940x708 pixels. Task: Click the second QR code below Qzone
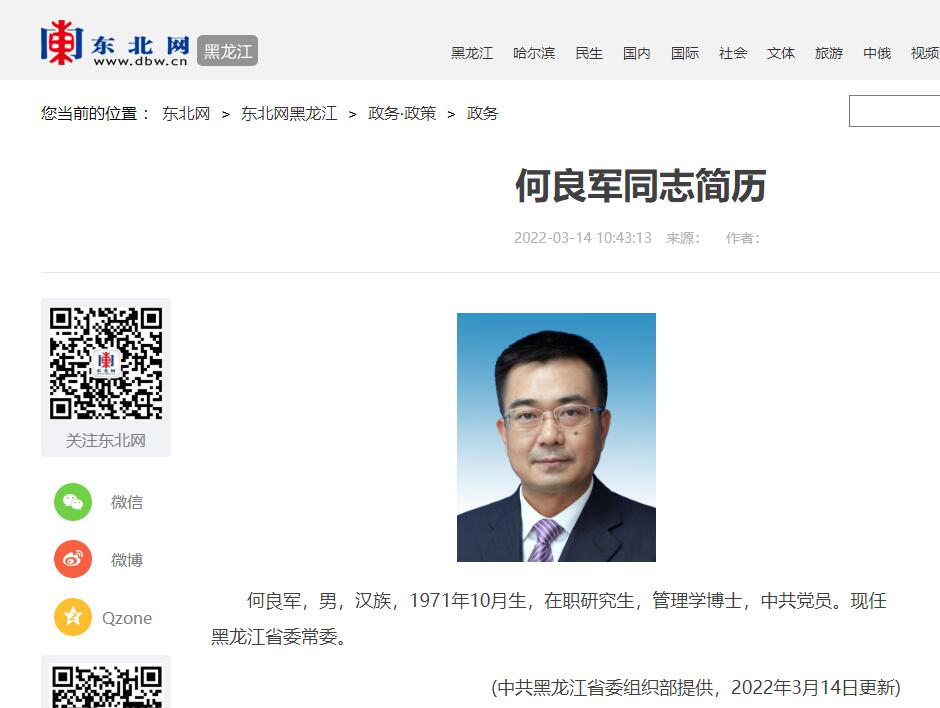click(106, 687)
